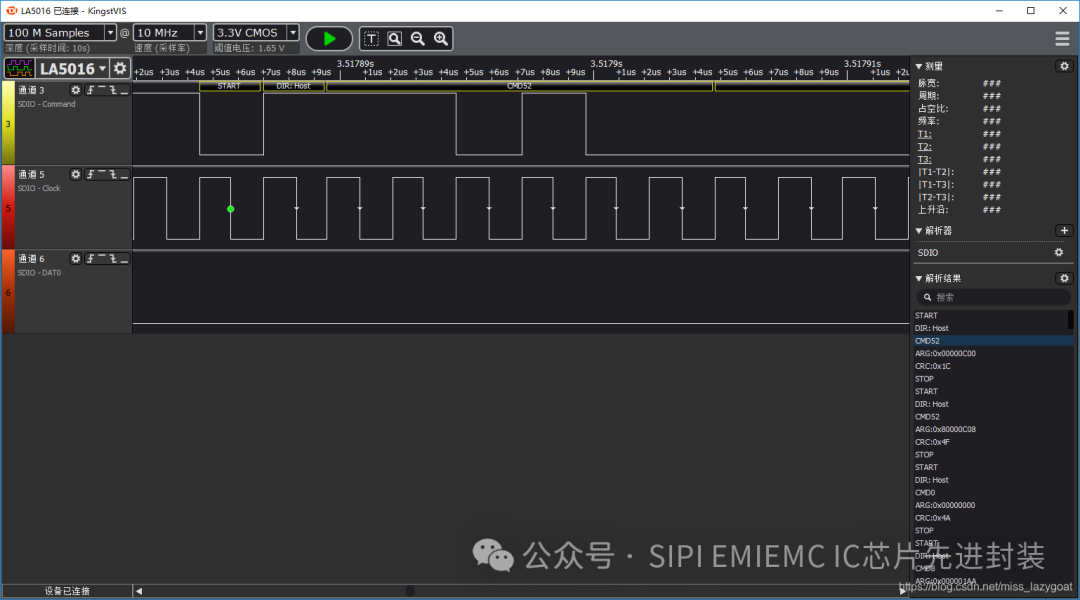Click the SDIO - Clock channel label
Screen dimensions: 1080x600
pos(39,188)
